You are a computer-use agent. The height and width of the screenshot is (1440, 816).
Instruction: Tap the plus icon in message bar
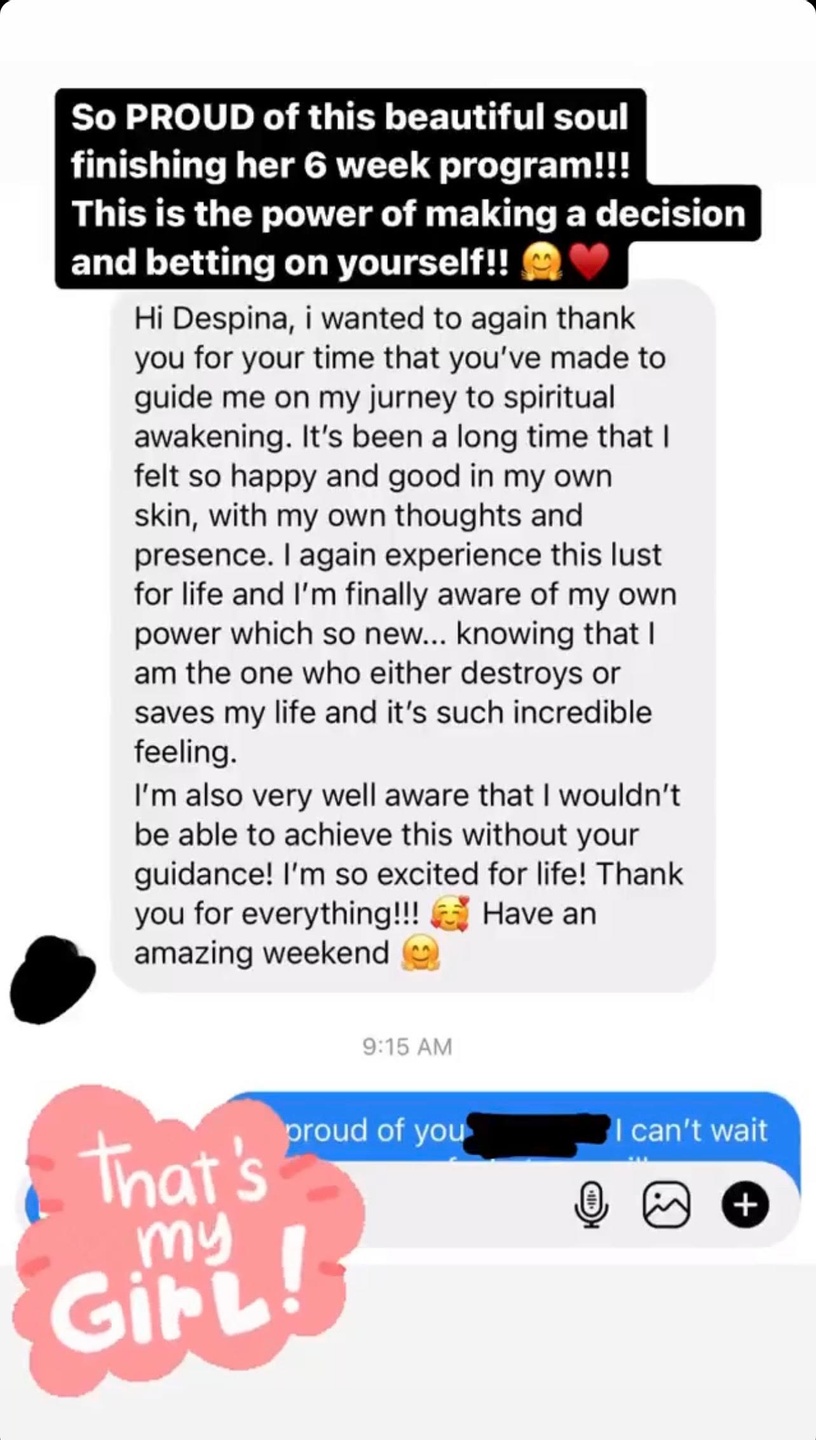[x=745, y=1205]
